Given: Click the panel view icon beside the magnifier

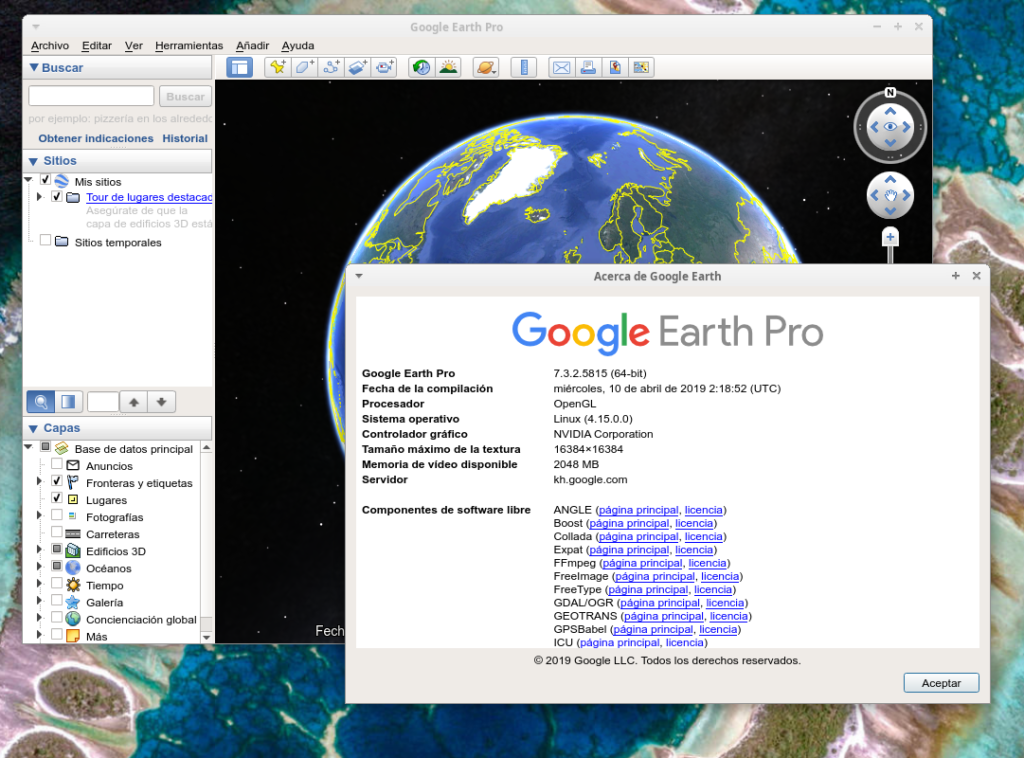Looking at the screenshot, I should click(68, 402).
